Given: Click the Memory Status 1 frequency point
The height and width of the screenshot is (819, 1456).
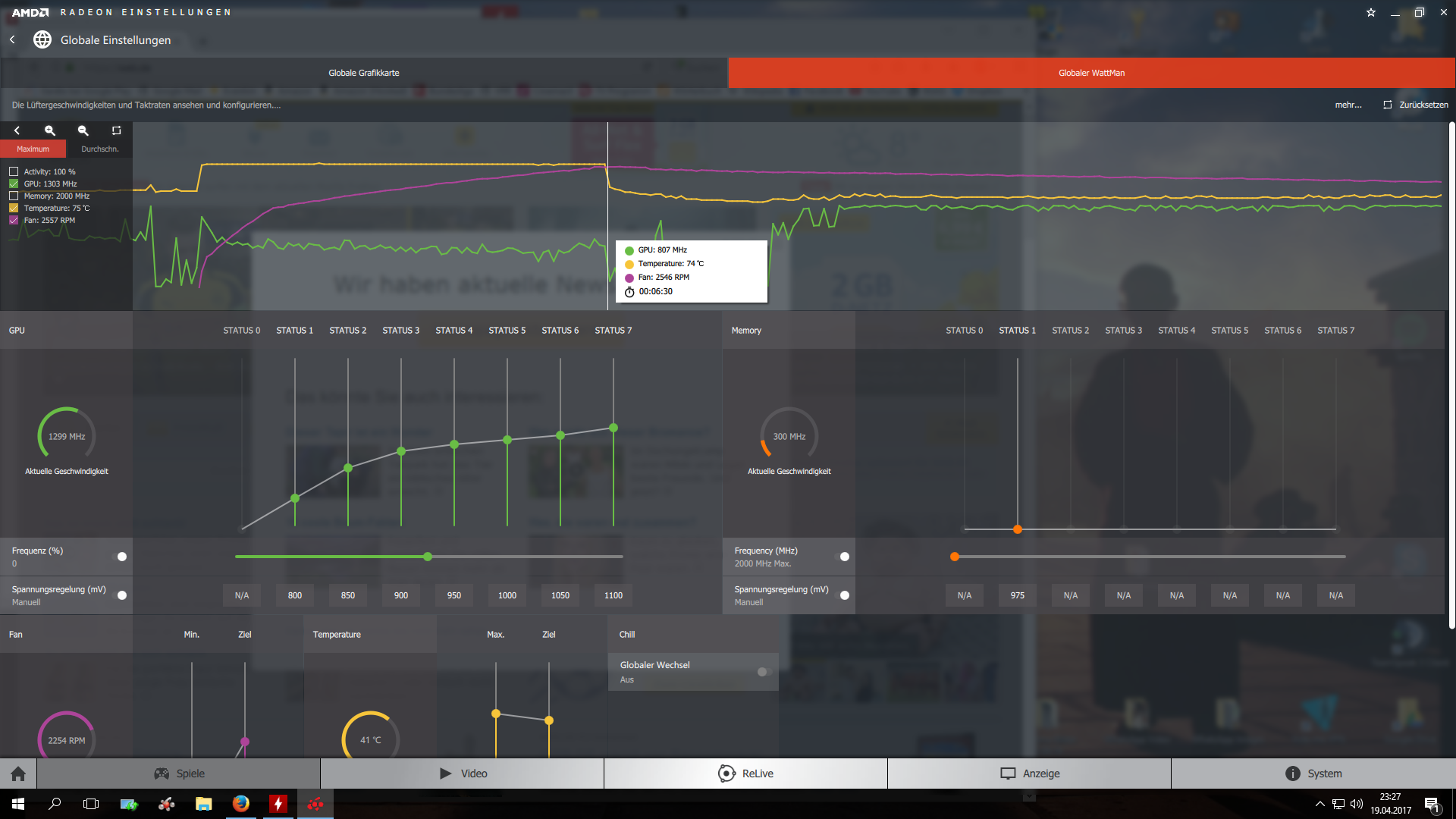Looking at the screenshot, I should pos(1018,529).
